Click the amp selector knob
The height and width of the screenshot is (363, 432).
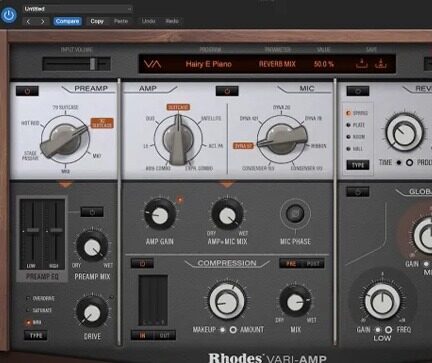(x=178, y=140)
